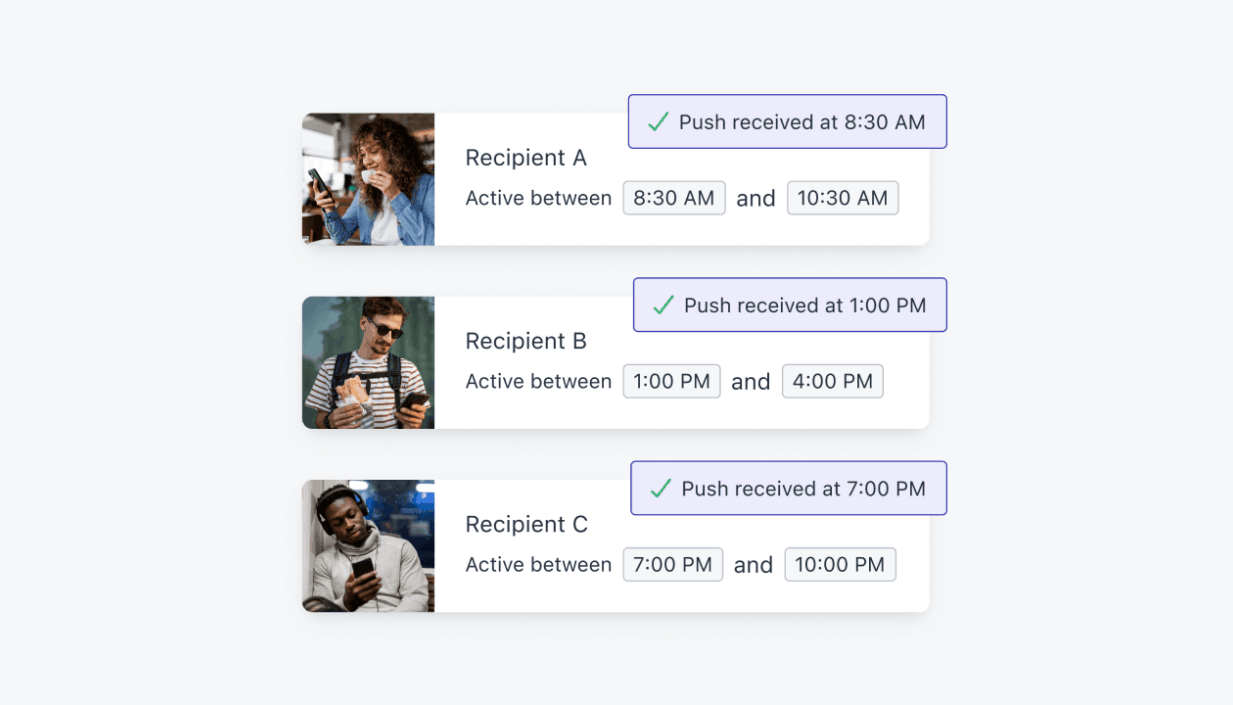Select Recipient B's photo with sunglasses

[x=368, y=362]
